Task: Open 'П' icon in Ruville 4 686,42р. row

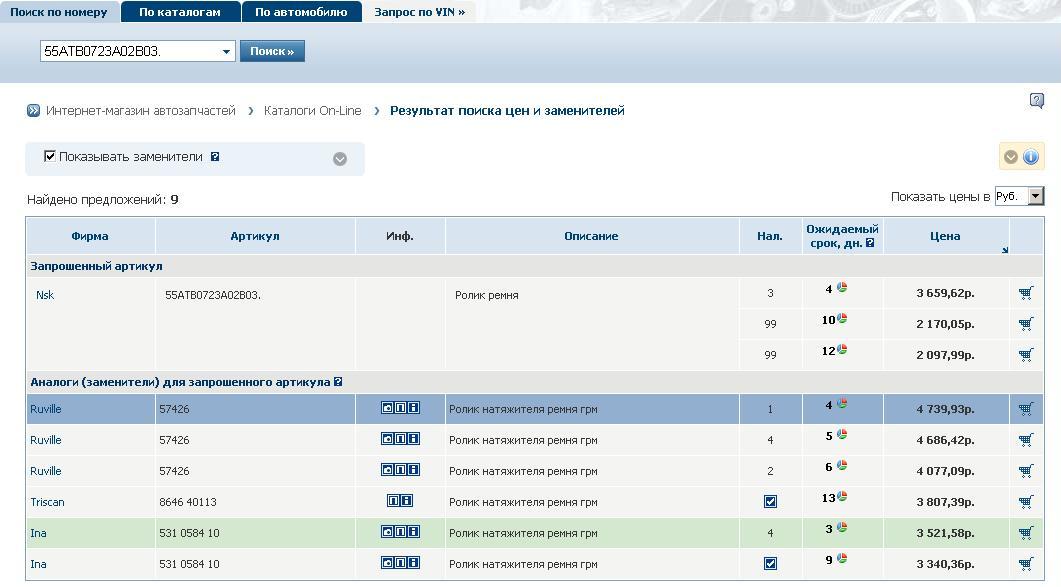Action: [401, 439]
